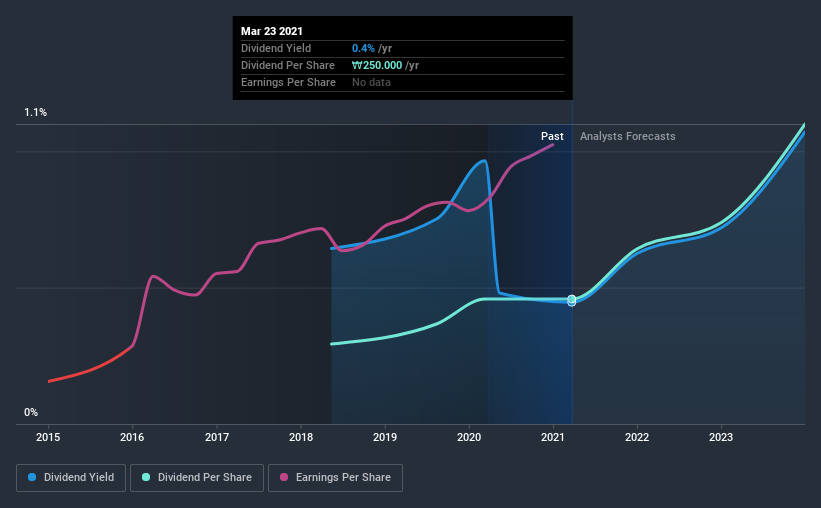Click the 'No data' earnings value in tooltip

(x=371, y=82)
